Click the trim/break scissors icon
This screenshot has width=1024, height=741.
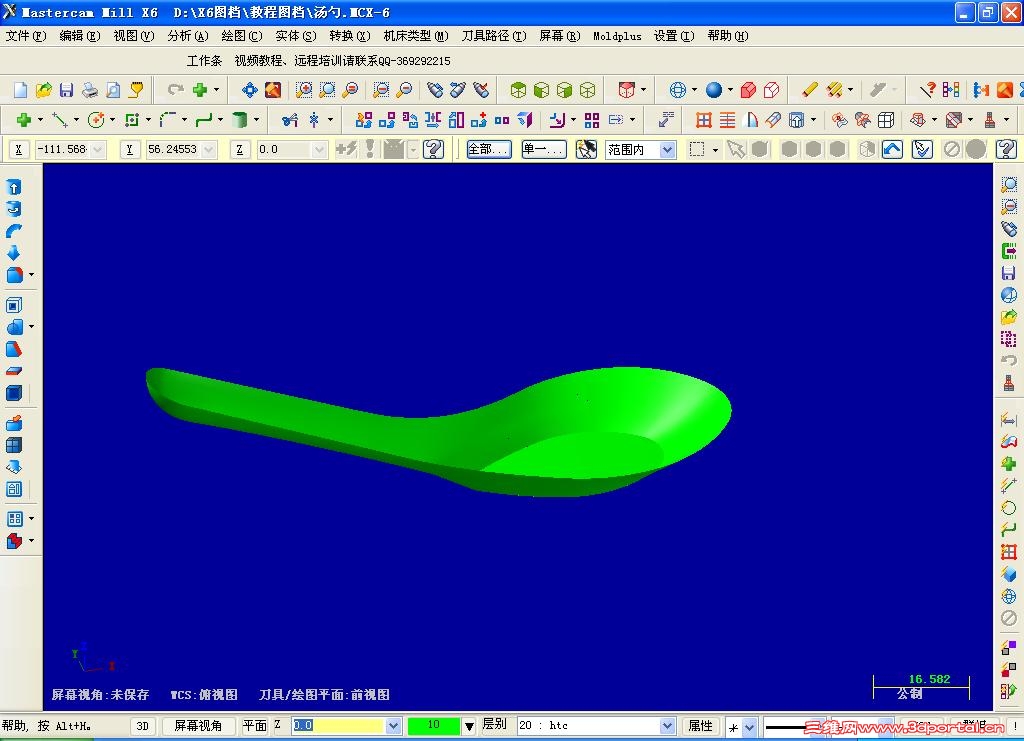click(290, 119)
